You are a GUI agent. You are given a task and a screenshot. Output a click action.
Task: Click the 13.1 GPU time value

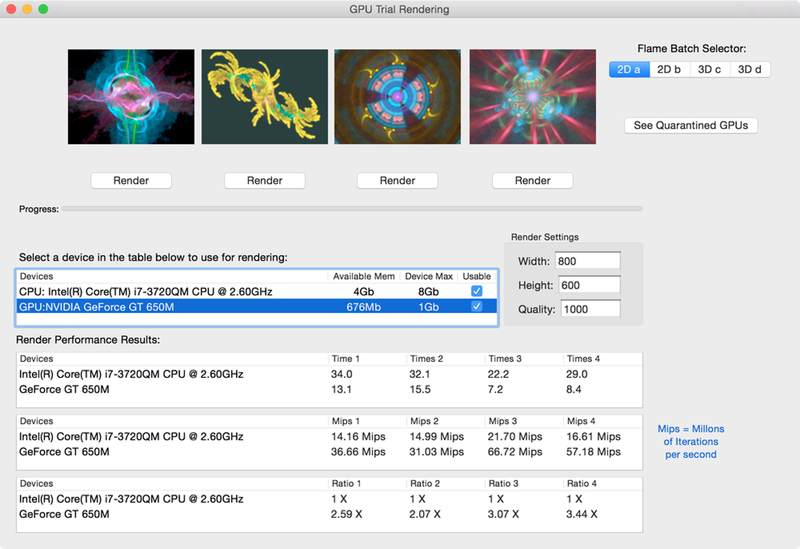click(x=341, y=389)
